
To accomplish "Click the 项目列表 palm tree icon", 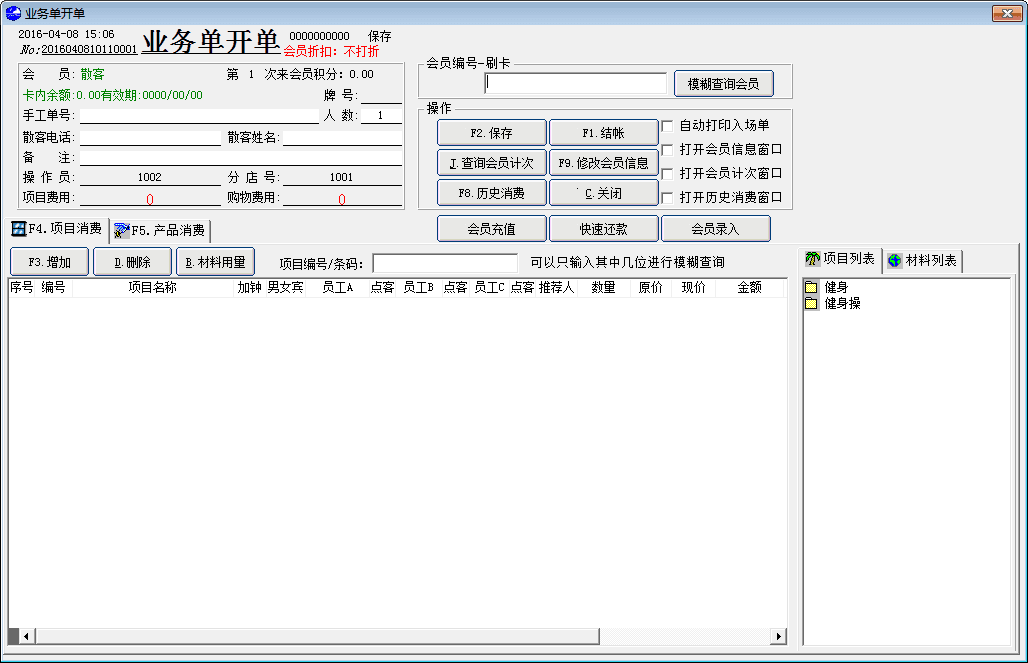I will [x=813, y=260].
